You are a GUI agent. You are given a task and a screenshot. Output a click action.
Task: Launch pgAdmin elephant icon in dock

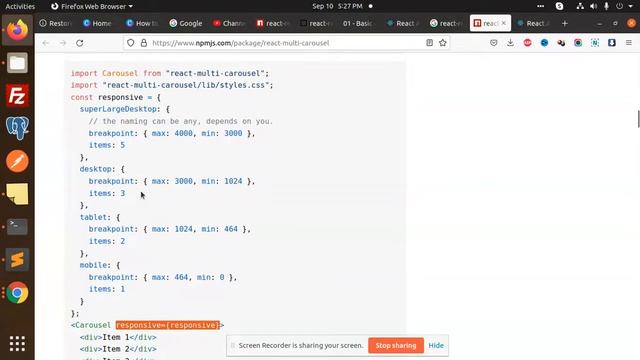(17, 128)
